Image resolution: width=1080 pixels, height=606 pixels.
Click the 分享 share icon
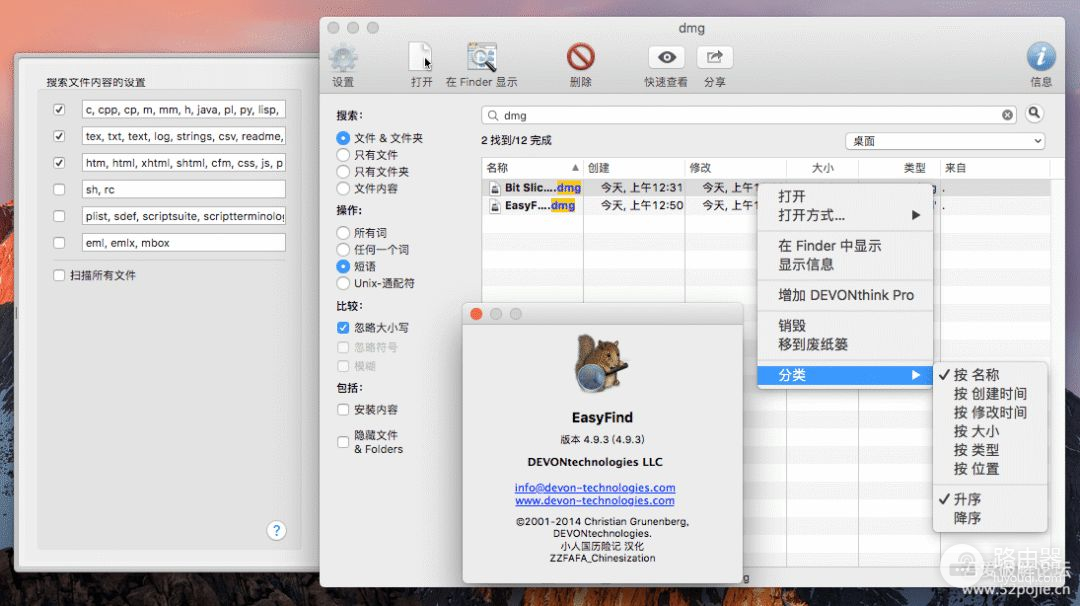point(714,57)
